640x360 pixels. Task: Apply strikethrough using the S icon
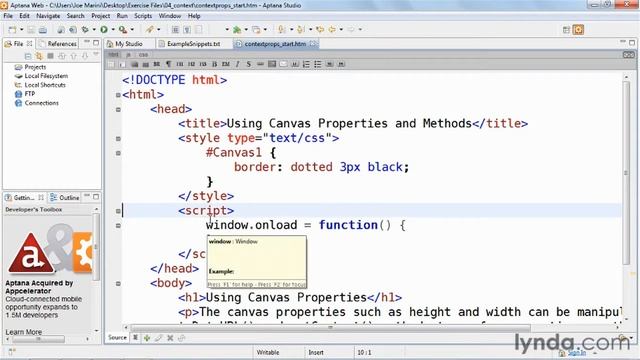(x=249, y=64)
